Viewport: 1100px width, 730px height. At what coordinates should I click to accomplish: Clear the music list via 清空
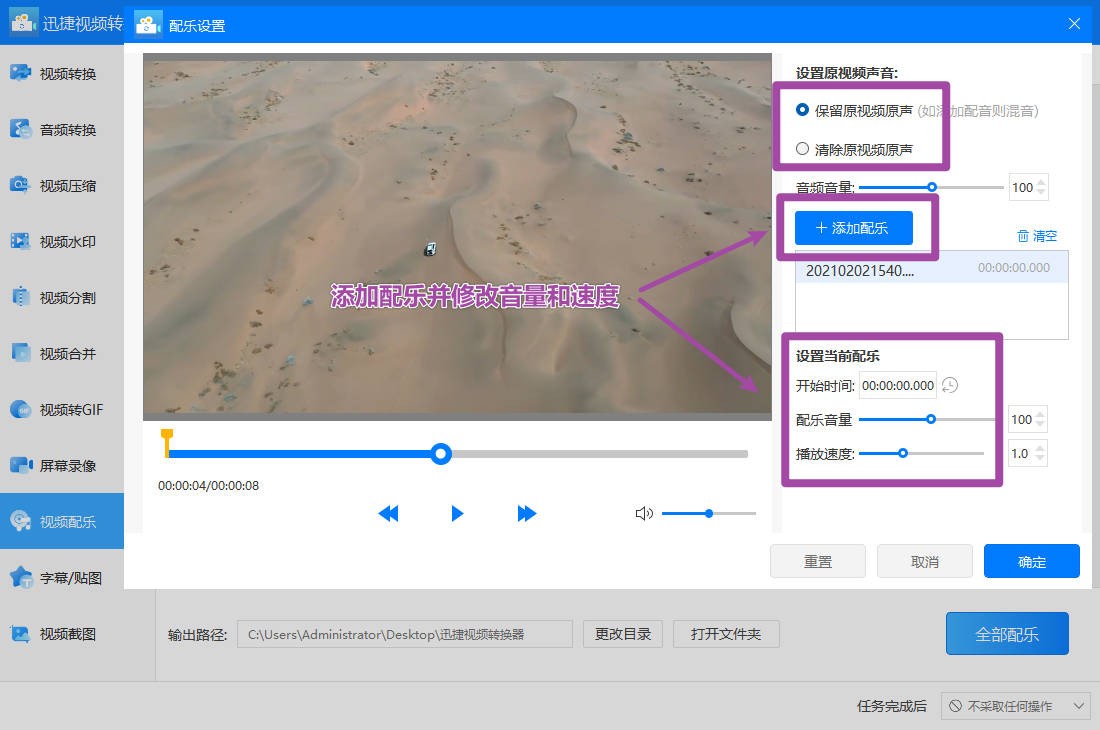pyautogui.click(x=1037, y=235)
